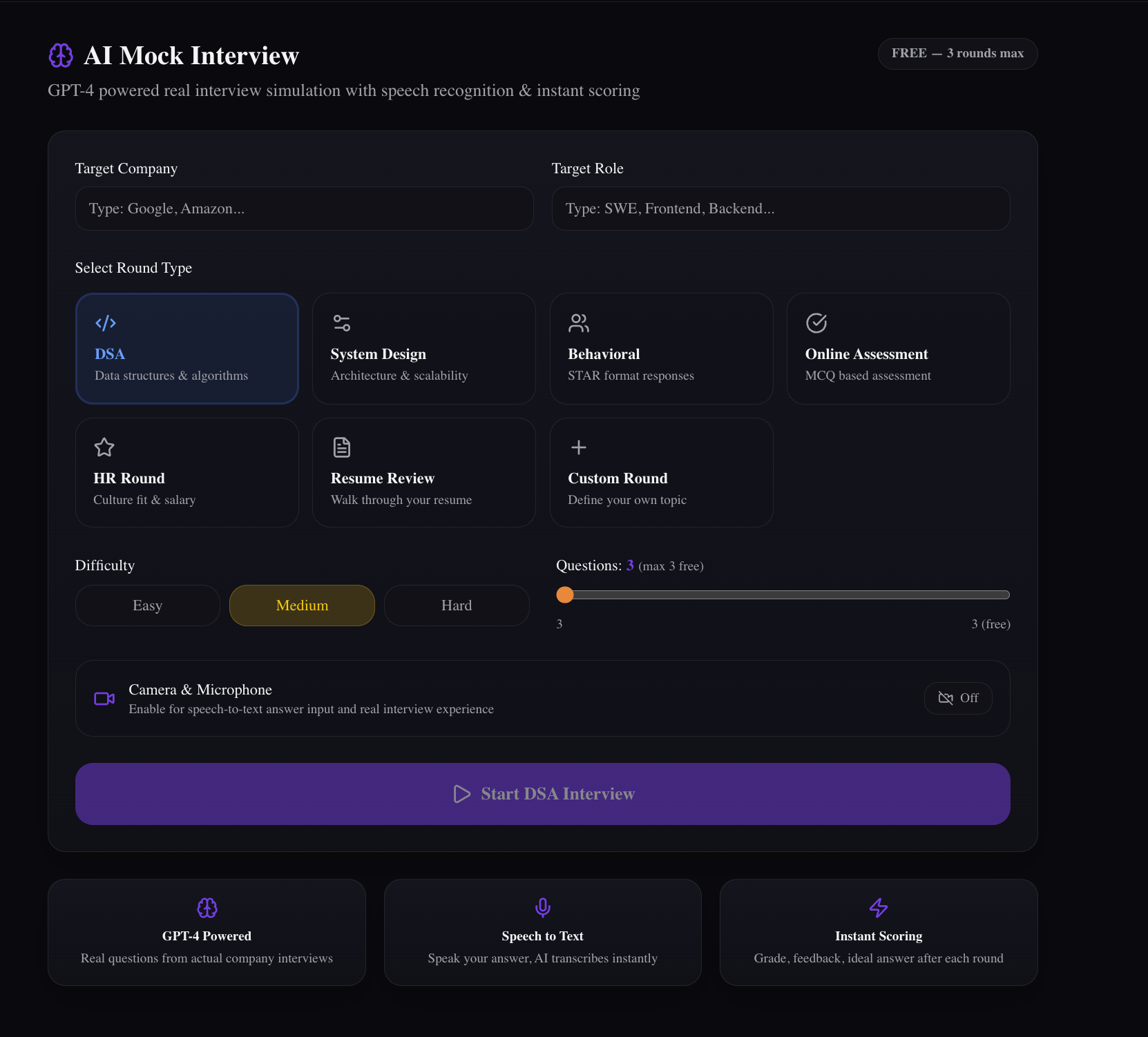The height and width of the screenshot is (1037, 1148).
Task: Start the DSA Interview
Action: point(543,794)
